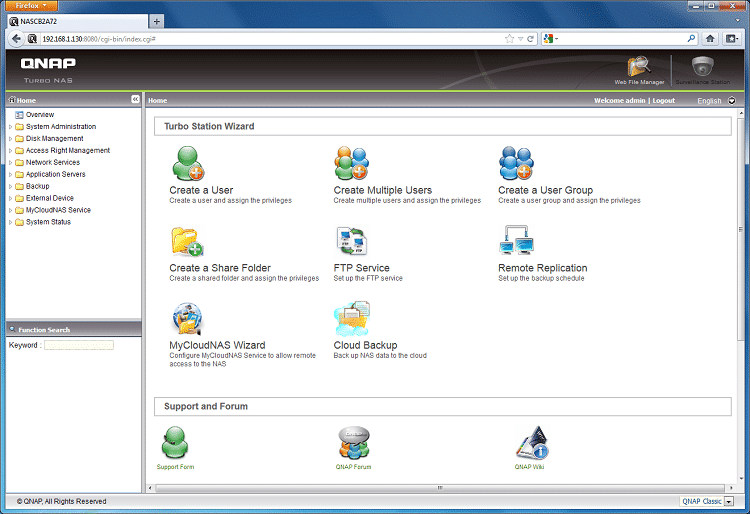This screenshot has height=514, width=750.
Task: Open a new browser tab
Action: point(156,21)
